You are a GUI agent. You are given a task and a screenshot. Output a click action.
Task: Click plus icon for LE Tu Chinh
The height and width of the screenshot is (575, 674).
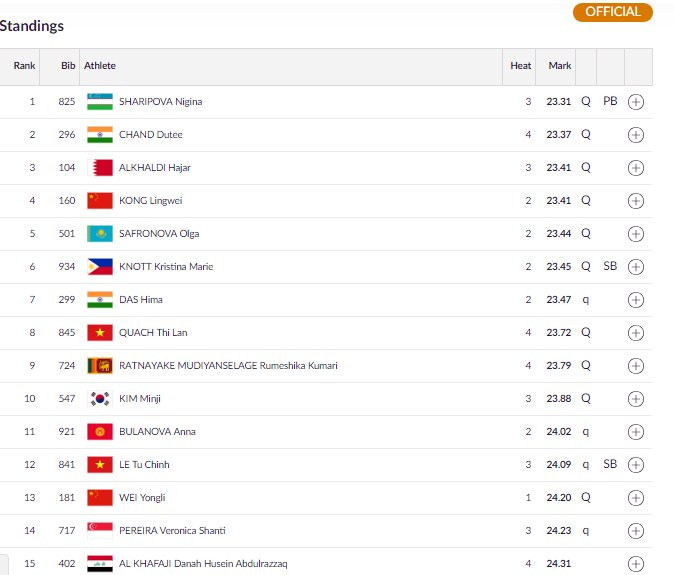[x=635, y=465]
